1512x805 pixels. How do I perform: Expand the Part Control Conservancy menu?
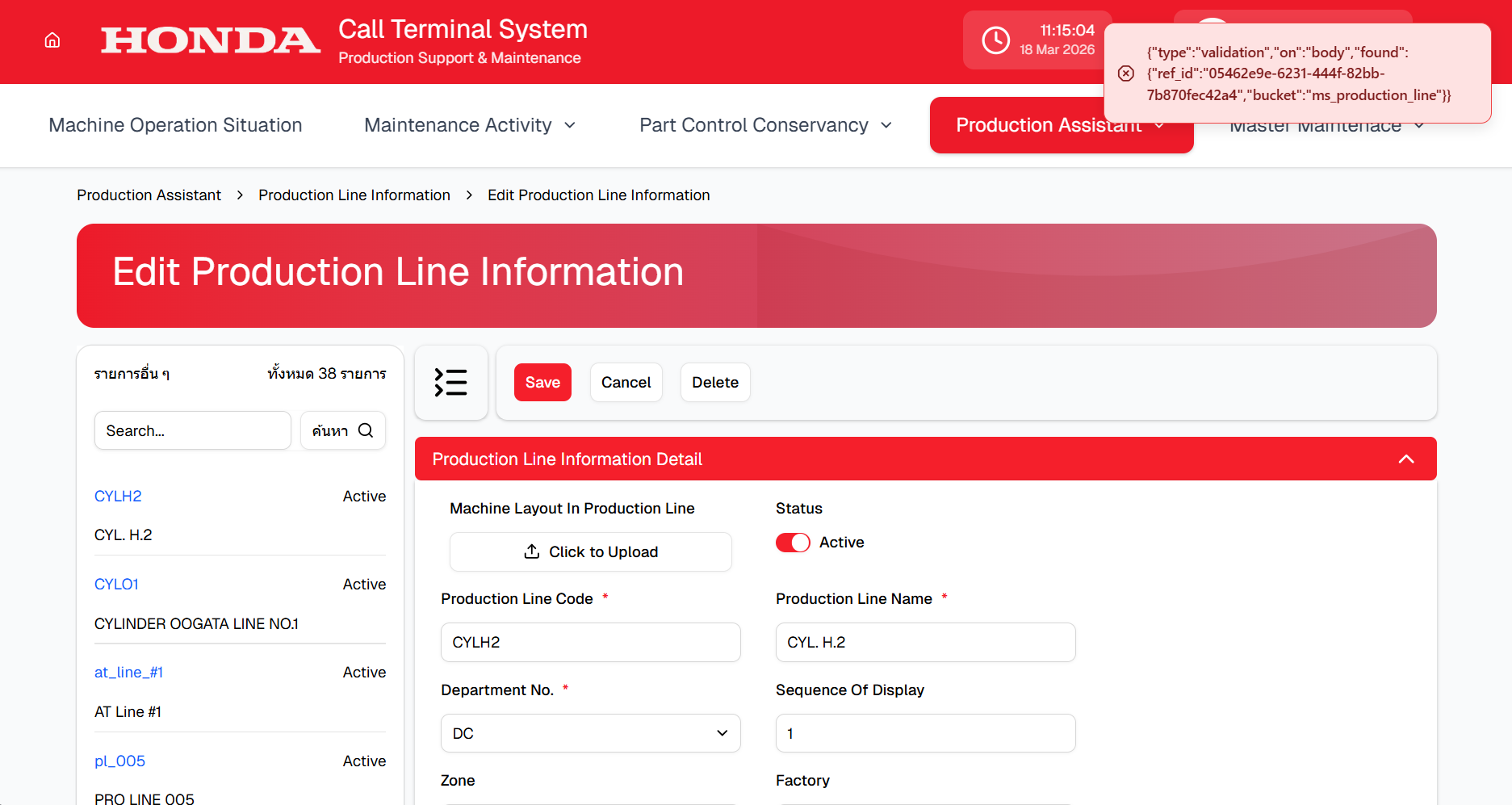pos(765,125)
